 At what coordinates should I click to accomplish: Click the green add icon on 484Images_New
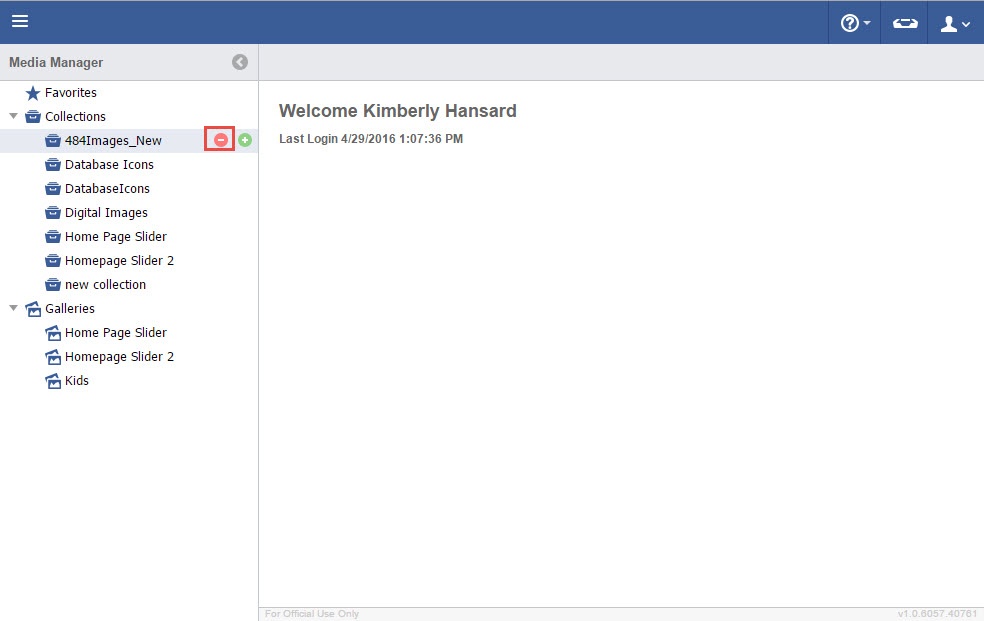point(245,140)
